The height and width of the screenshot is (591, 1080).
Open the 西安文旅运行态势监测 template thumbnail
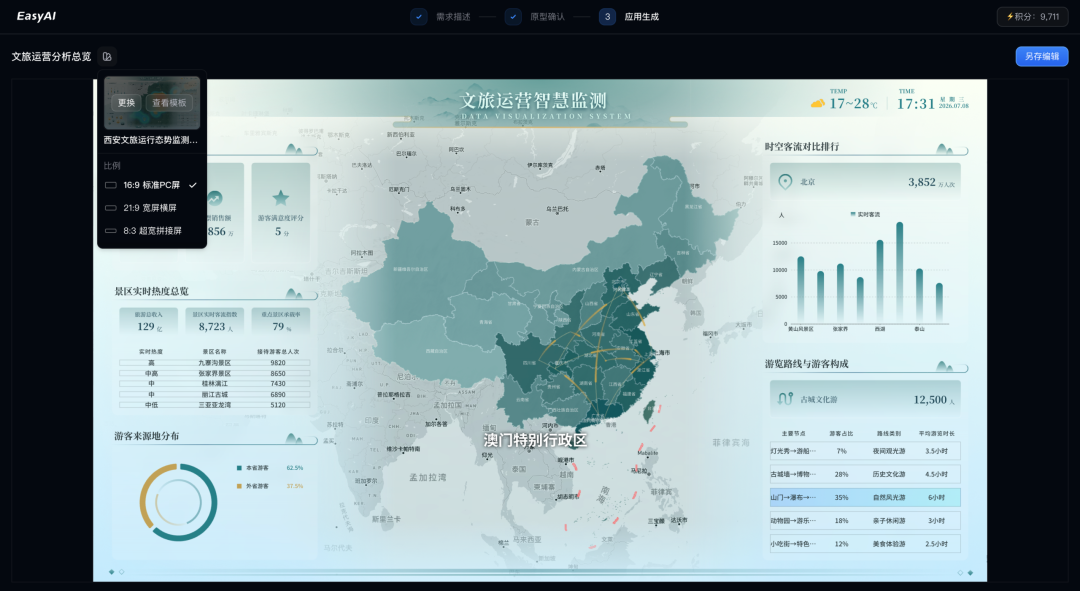[x=152, y=103]
